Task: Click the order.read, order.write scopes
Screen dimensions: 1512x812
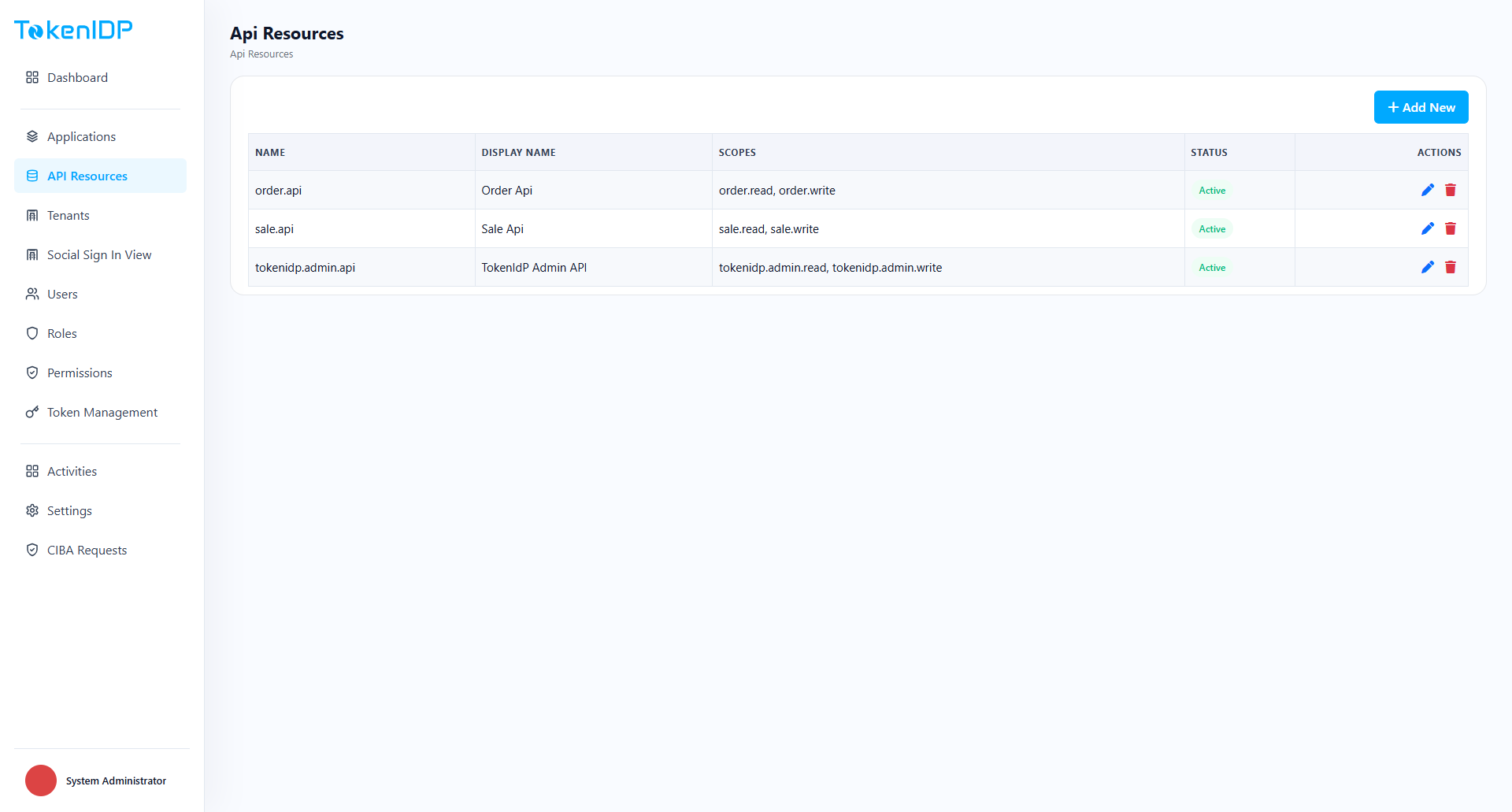Action: pyautogui.click(x=776, y=190)
